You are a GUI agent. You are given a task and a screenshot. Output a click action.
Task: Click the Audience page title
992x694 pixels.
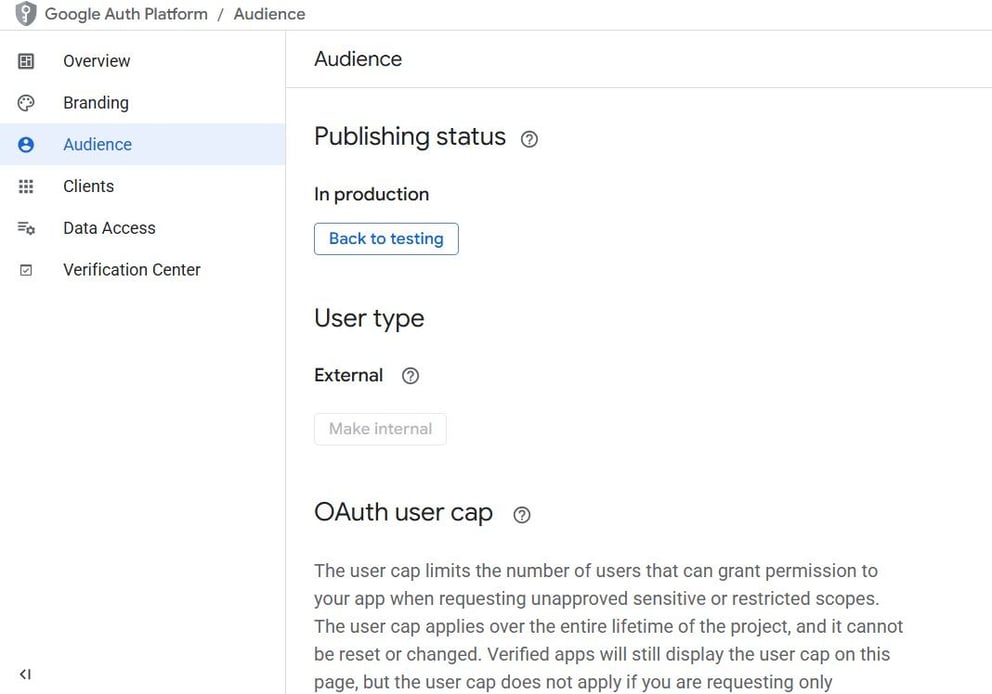click(x=358, y=59)
